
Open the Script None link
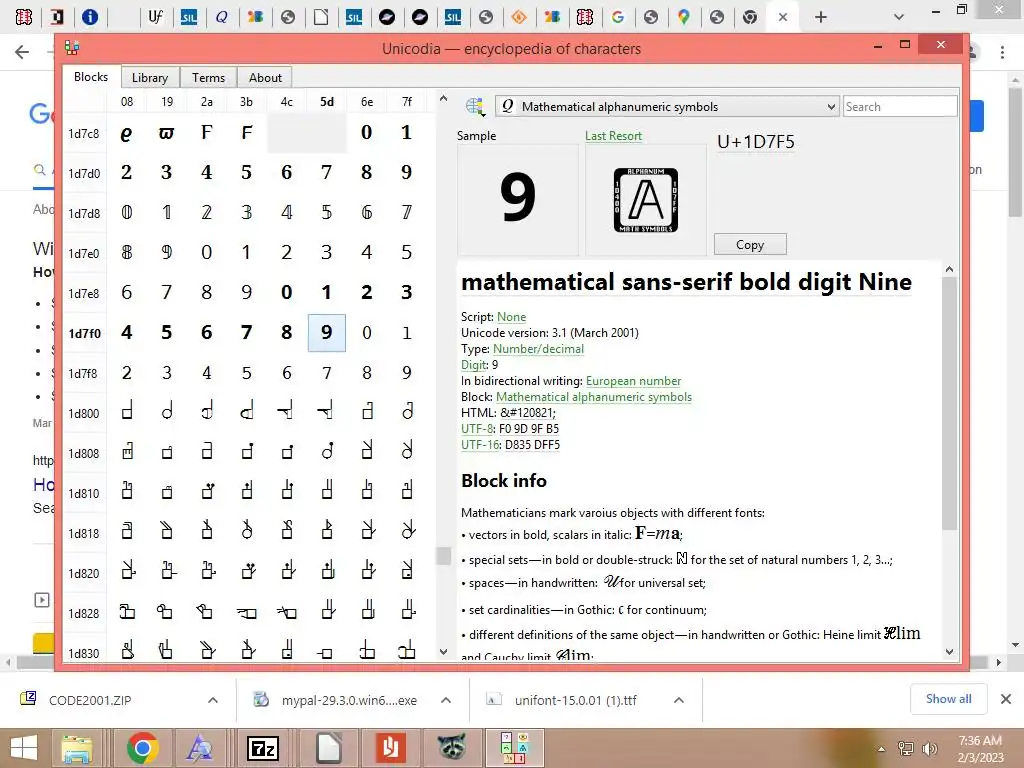pyautogui.click(x=511, y=317)
